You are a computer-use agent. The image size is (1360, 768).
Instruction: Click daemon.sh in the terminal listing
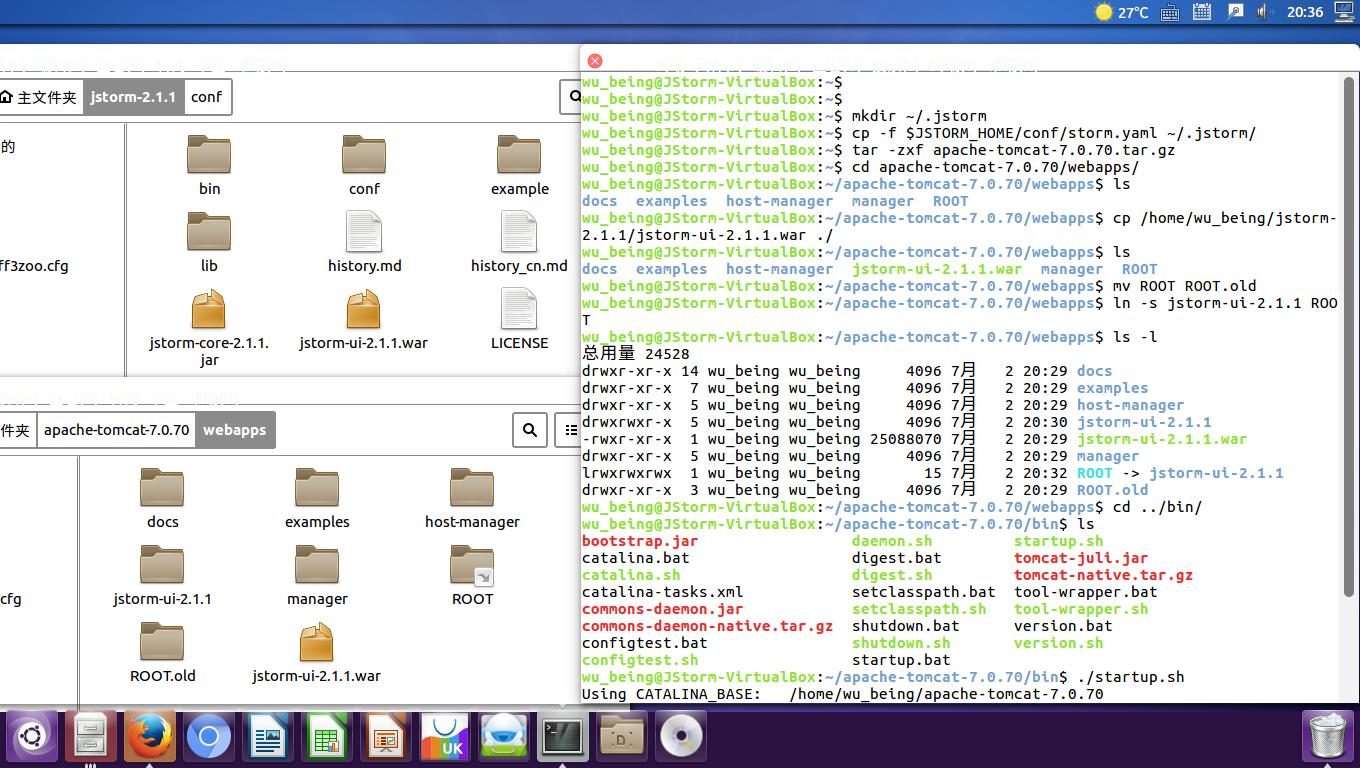[892, 541]
